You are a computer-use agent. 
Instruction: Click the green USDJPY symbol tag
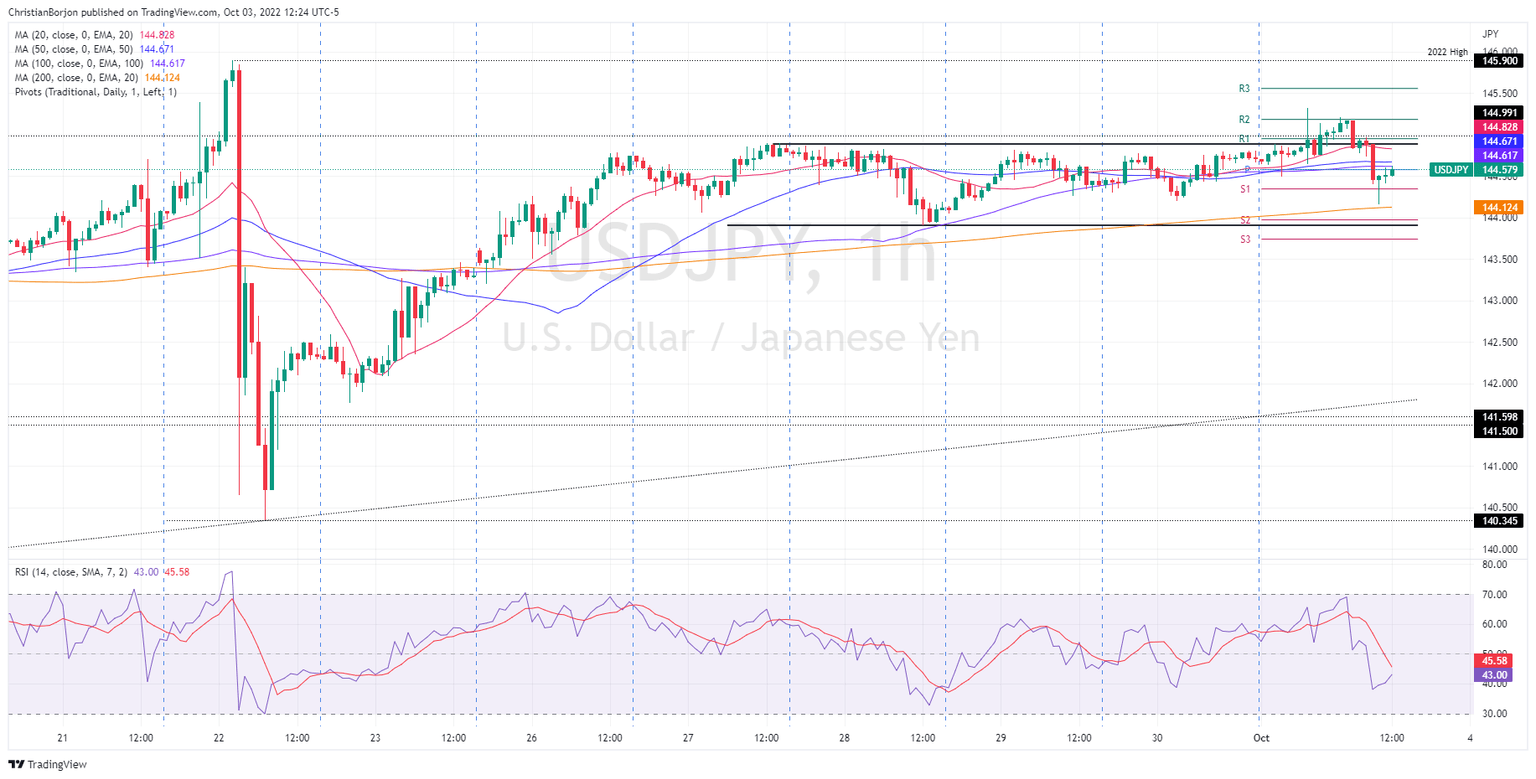click(x=1452, y=170)
